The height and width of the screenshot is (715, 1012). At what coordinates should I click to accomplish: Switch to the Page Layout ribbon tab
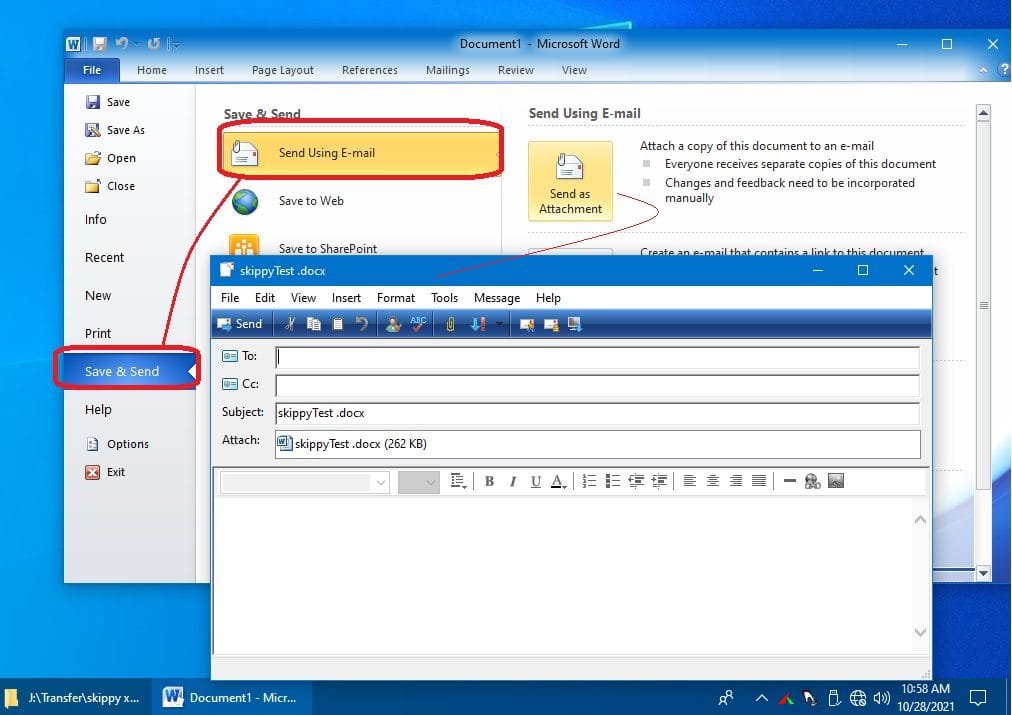(x=283, y=70)
